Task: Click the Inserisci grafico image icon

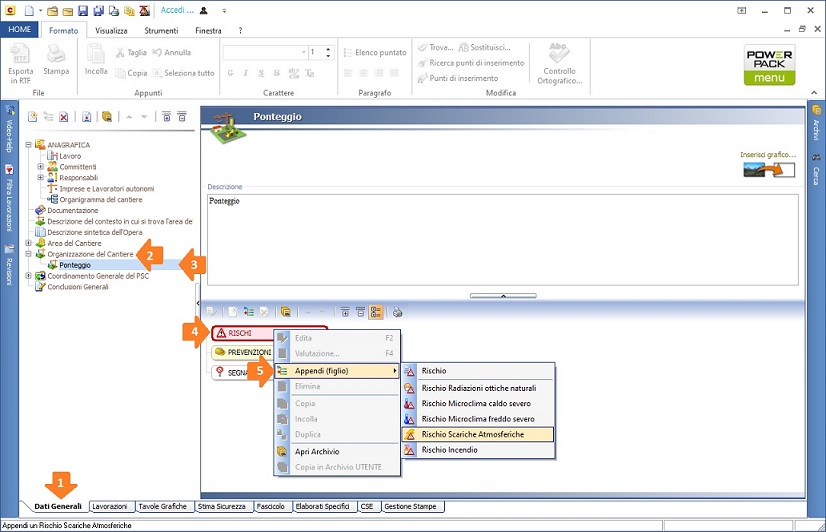Action: (768, 170)
